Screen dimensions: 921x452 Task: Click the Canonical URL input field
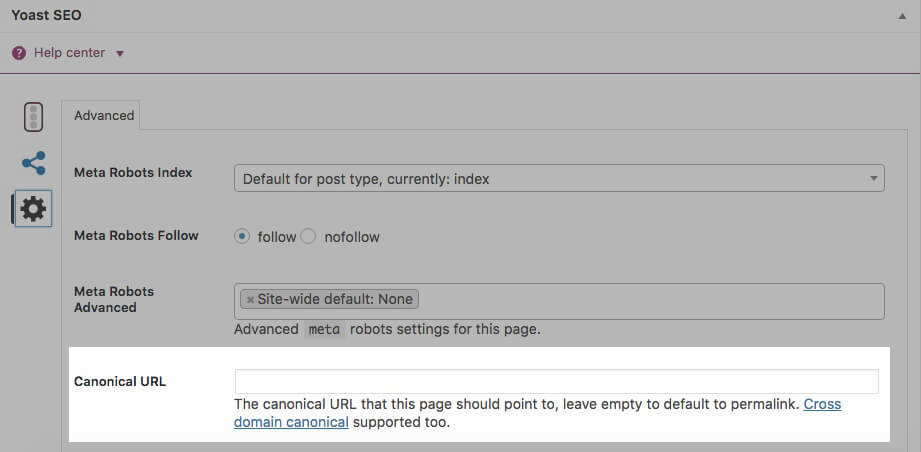point(556,381)
